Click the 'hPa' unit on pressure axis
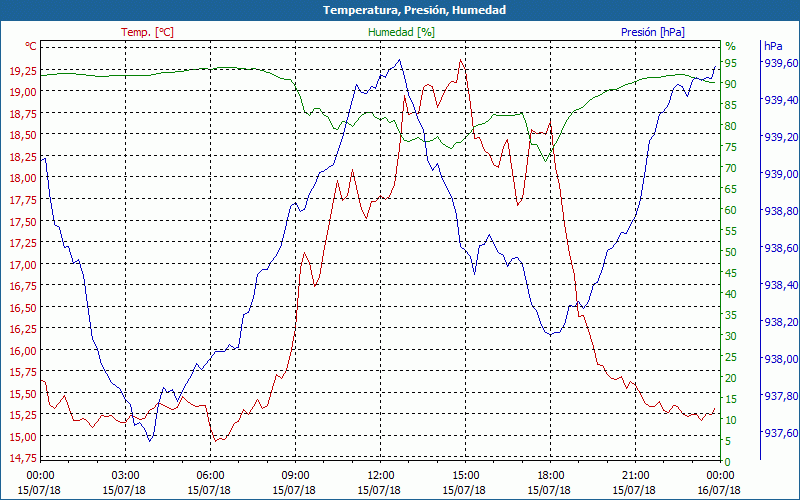The width and height of the screenshot is (800, 500). 773,46
